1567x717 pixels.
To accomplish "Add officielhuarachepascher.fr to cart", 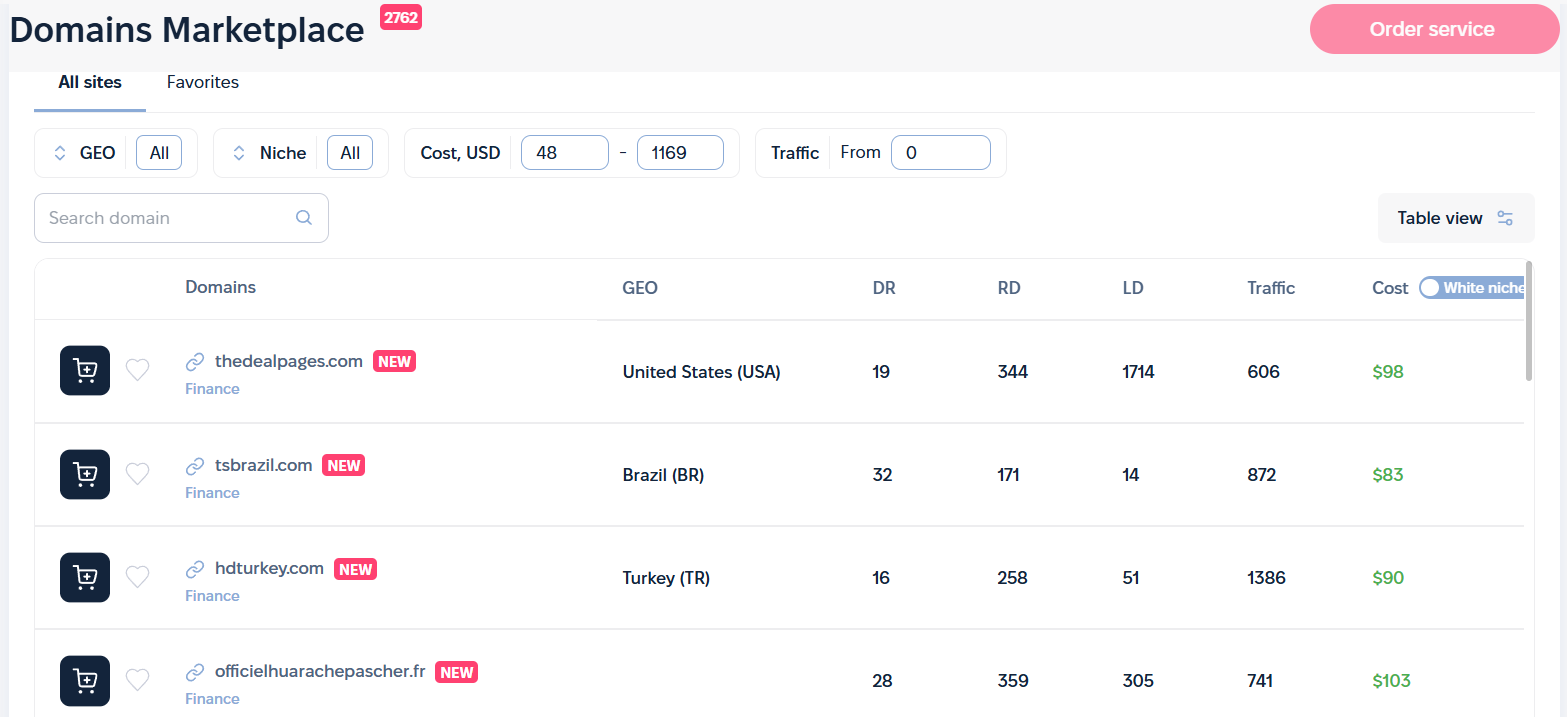I will coord(85,680).
